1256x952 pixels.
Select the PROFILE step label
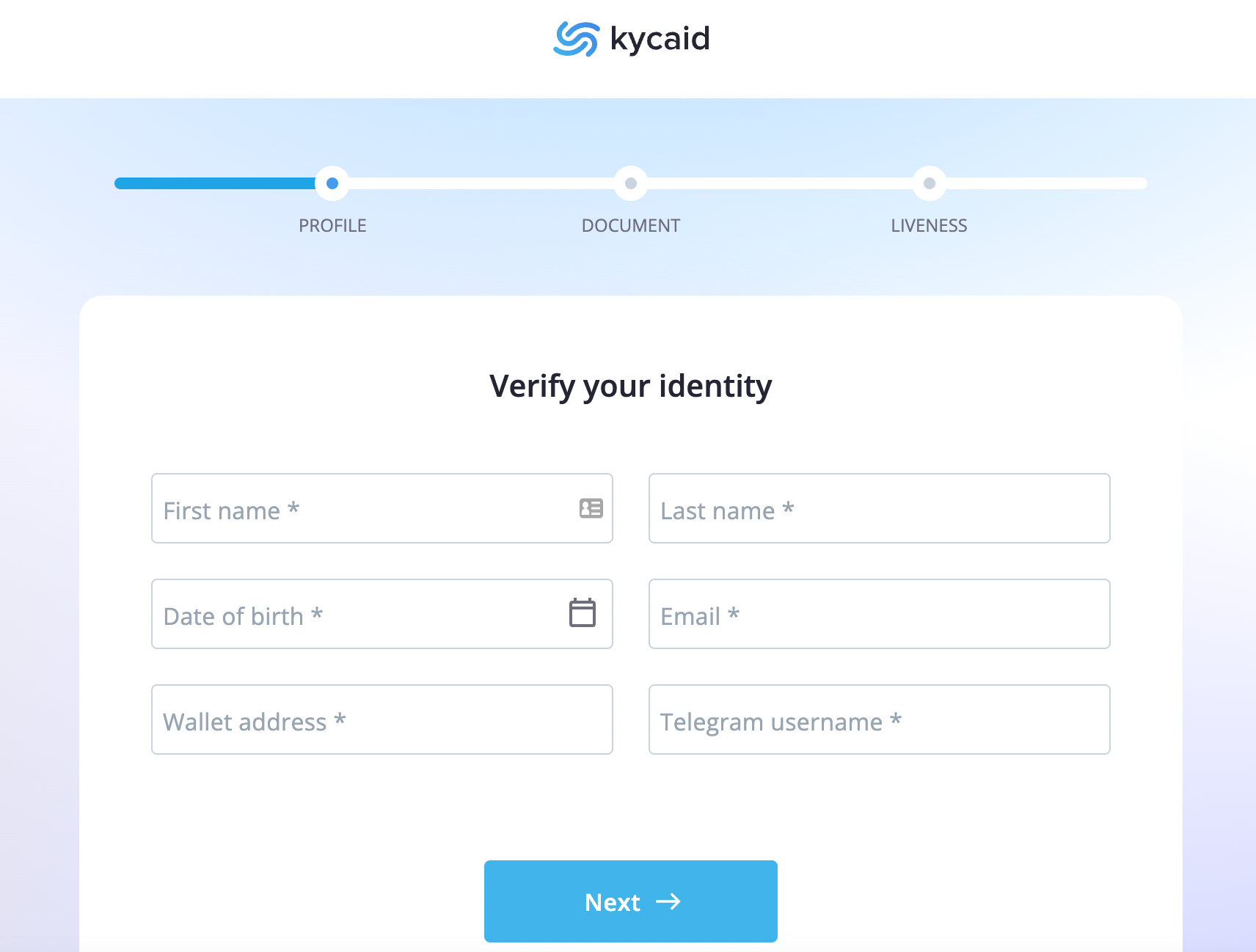coord(332,226)
